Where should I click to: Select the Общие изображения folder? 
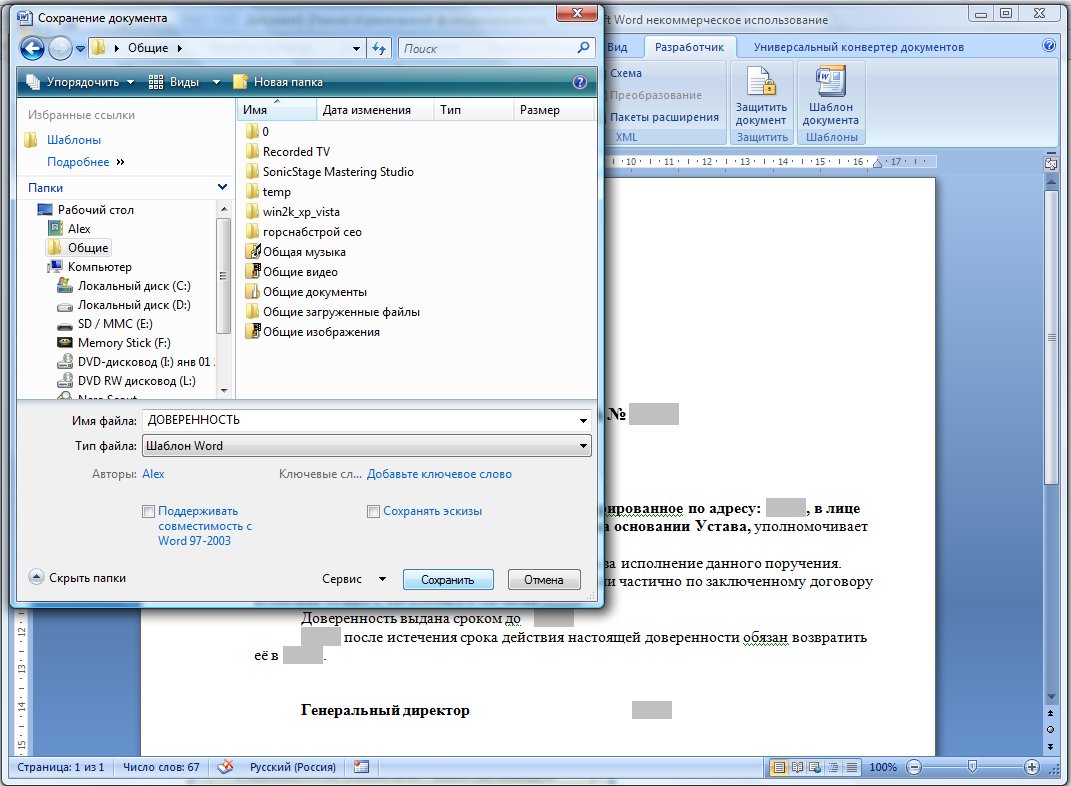pos(312,332)
